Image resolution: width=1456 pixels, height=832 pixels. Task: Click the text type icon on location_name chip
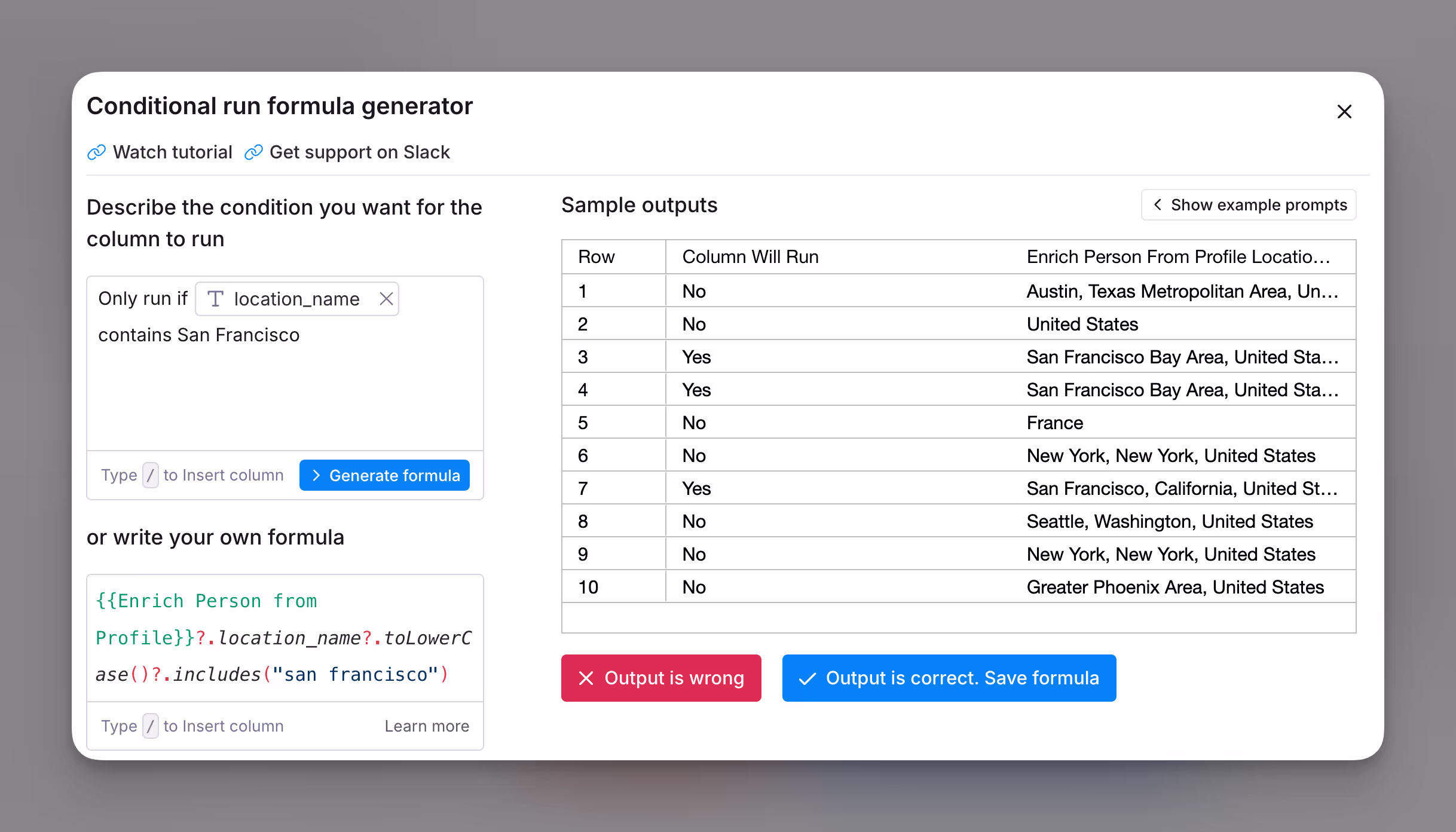215,299
